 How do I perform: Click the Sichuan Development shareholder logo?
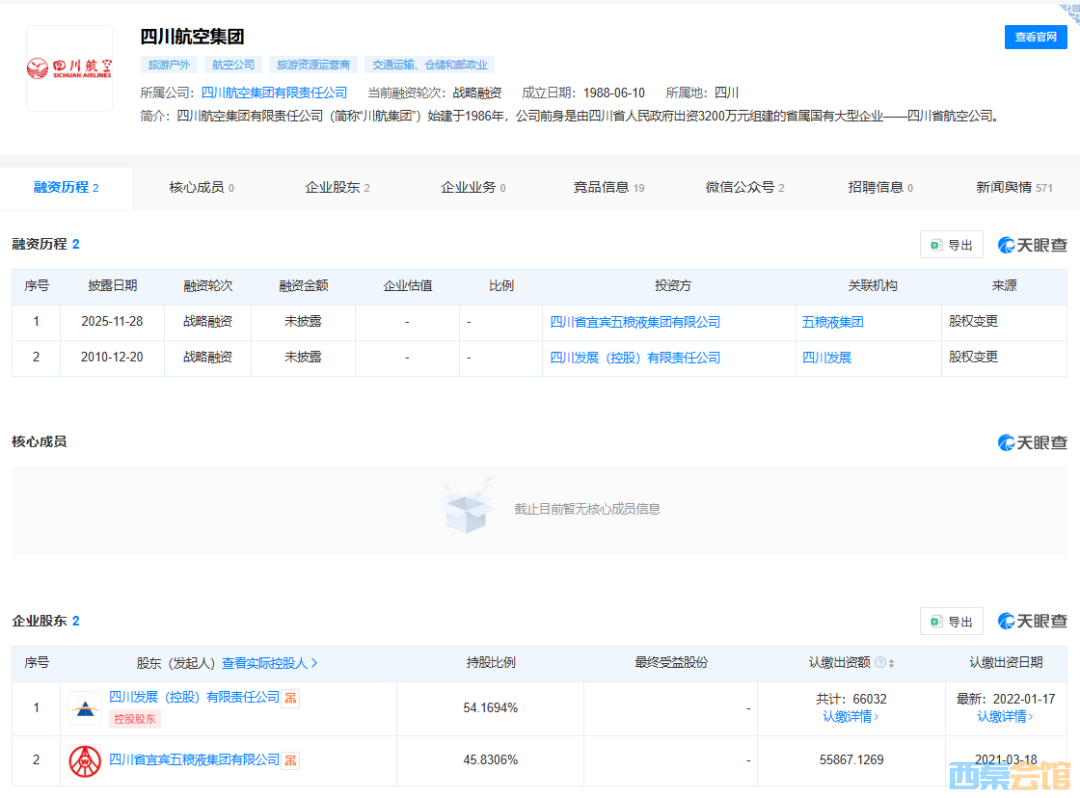coord(85,708)
